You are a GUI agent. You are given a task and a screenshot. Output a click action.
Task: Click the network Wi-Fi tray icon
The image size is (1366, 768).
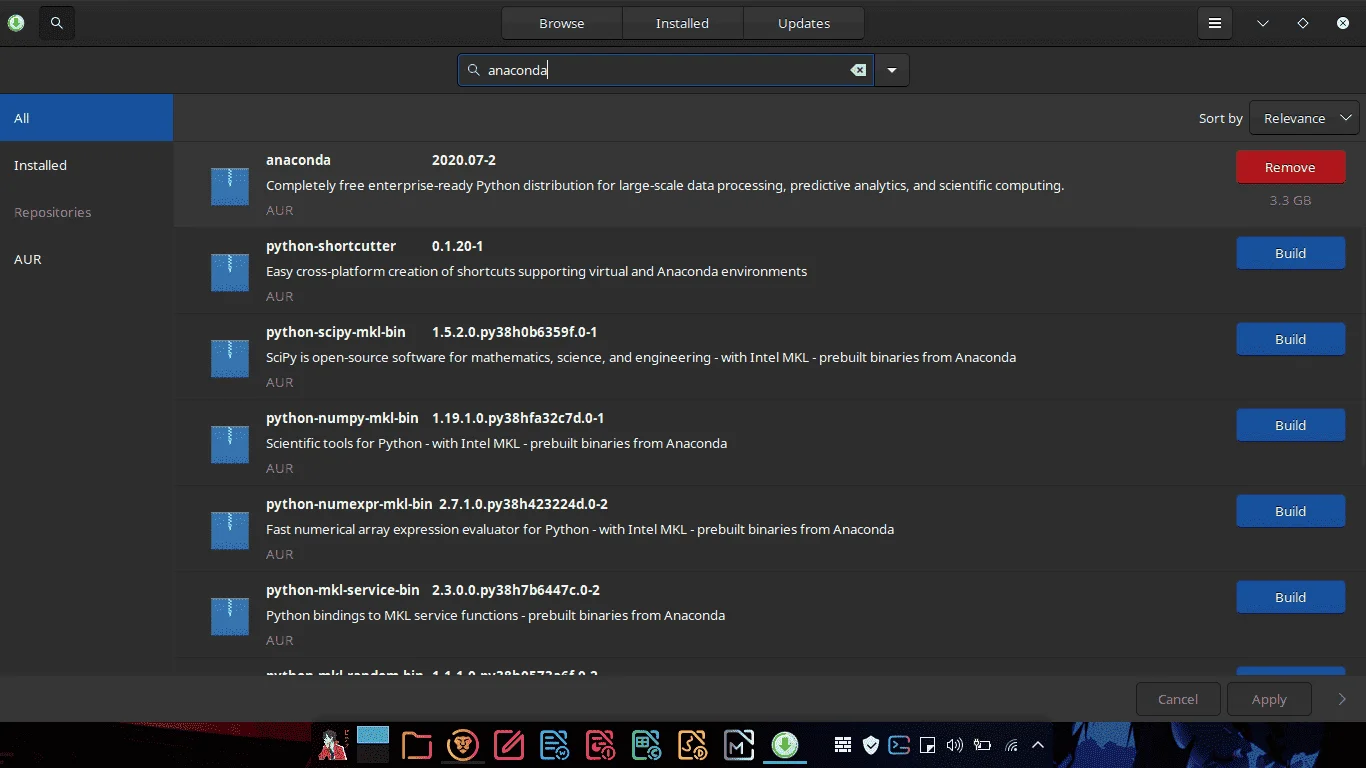[x=1011, y=745]
